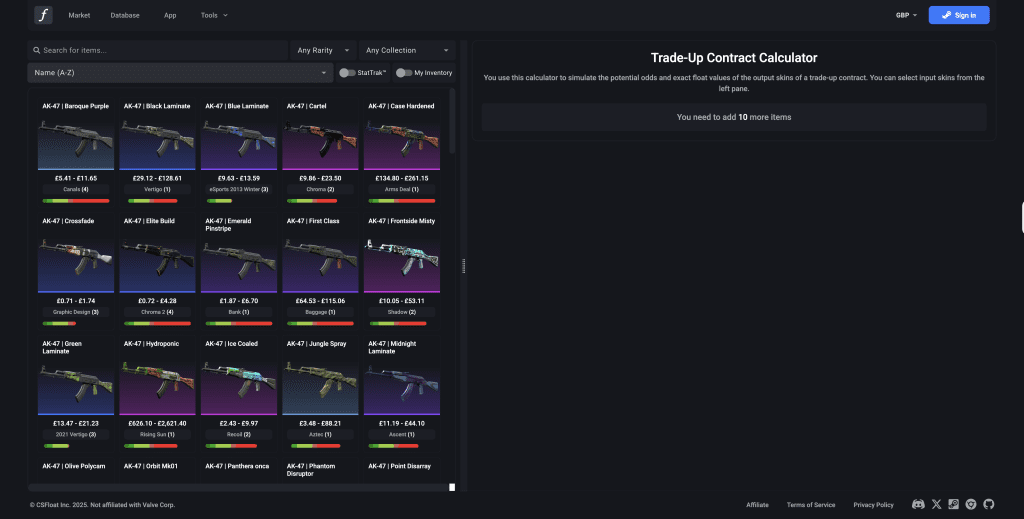This screenshot has height=519, width=1024.
Task: Click the 'You need to add 10 more items' notice
Action: click(x=734, y=118)
